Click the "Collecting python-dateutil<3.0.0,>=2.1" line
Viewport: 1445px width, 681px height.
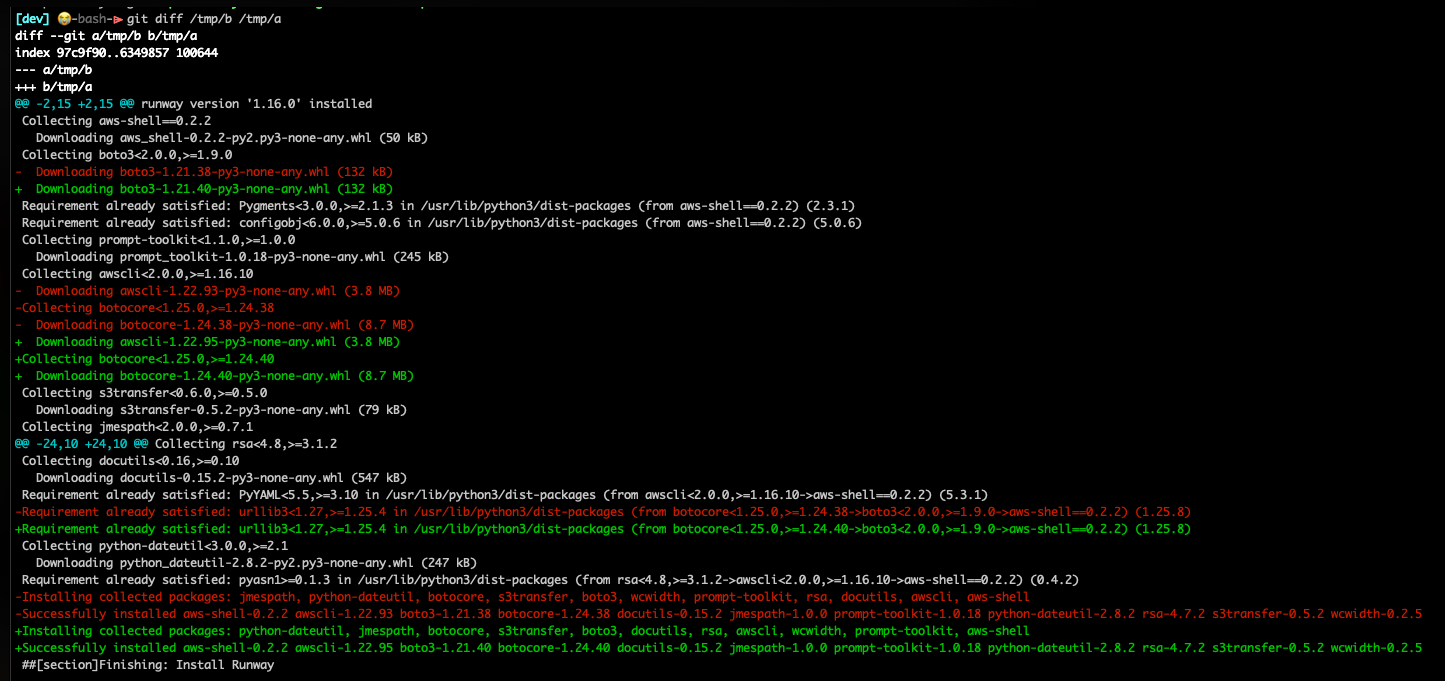pos(155,546)
